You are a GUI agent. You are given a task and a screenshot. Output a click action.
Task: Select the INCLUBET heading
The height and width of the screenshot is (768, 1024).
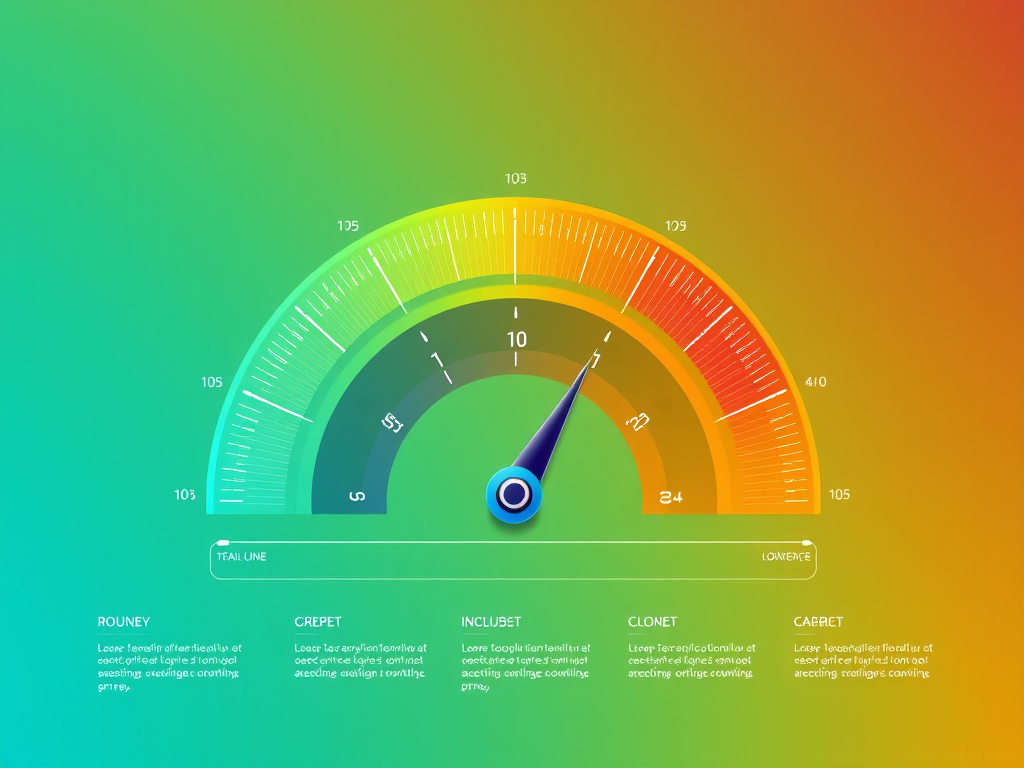tap(491, 622)
